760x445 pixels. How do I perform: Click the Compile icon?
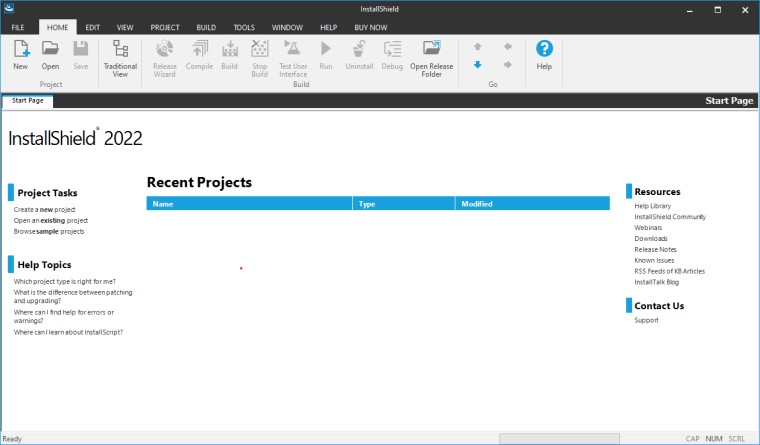pos(199,49)
